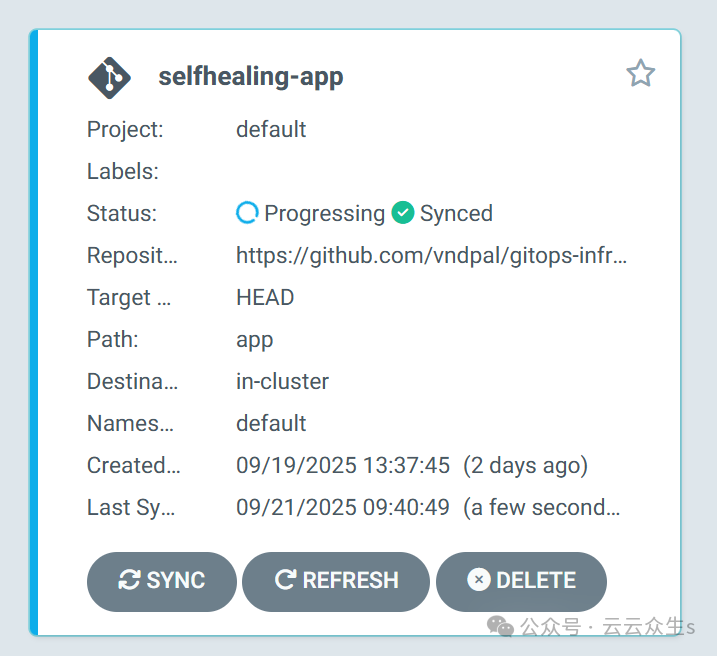Screen dimensions: 717x656
Task: Click the circular arrows icon in SYNC
Action: click(129, 581)
